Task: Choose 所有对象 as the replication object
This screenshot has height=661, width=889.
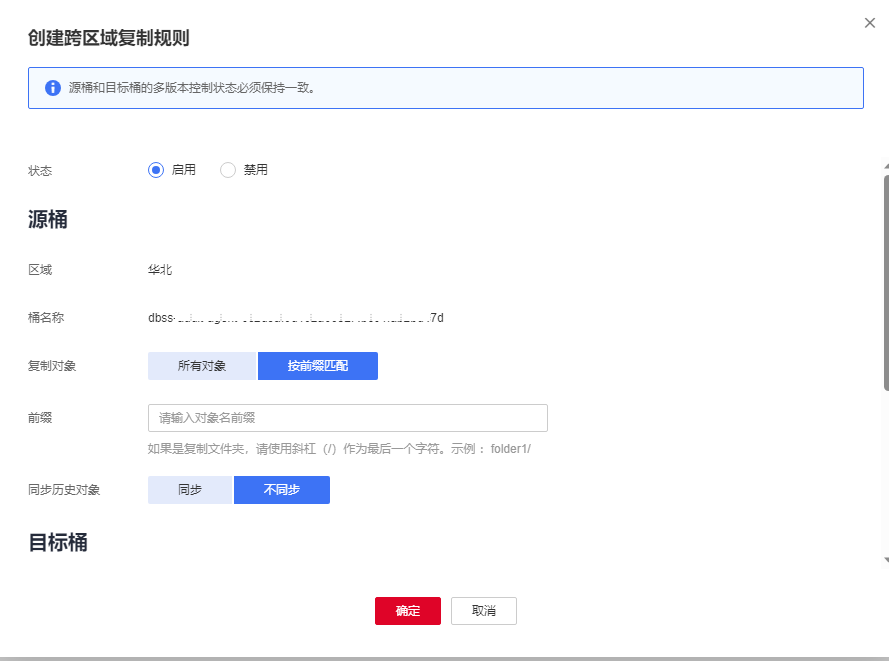Action: (202, 366)
